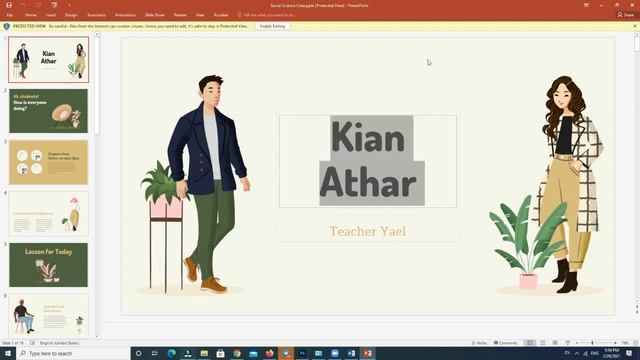The height and width of the screenshot is (360, 640).
Task: Open the File menu
Action: 9,15
